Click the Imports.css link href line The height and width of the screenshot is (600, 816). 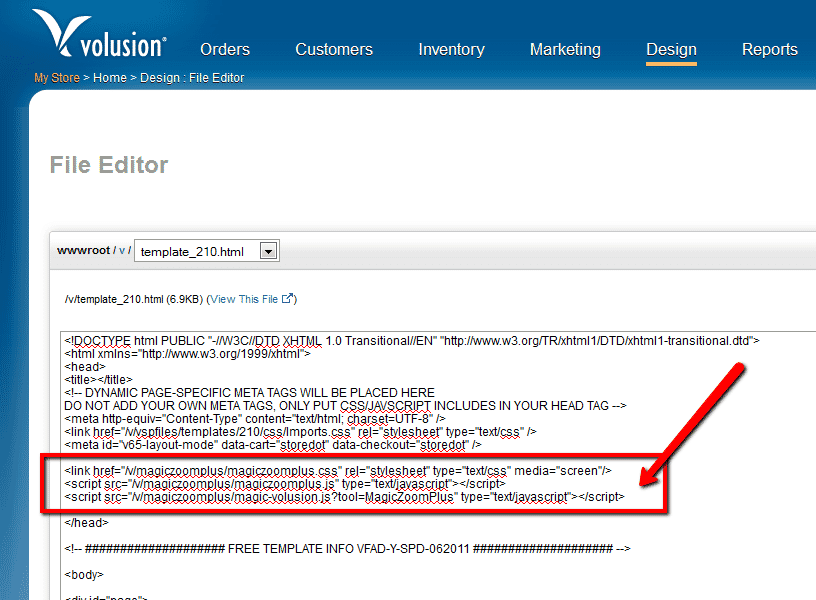point(300,432)
